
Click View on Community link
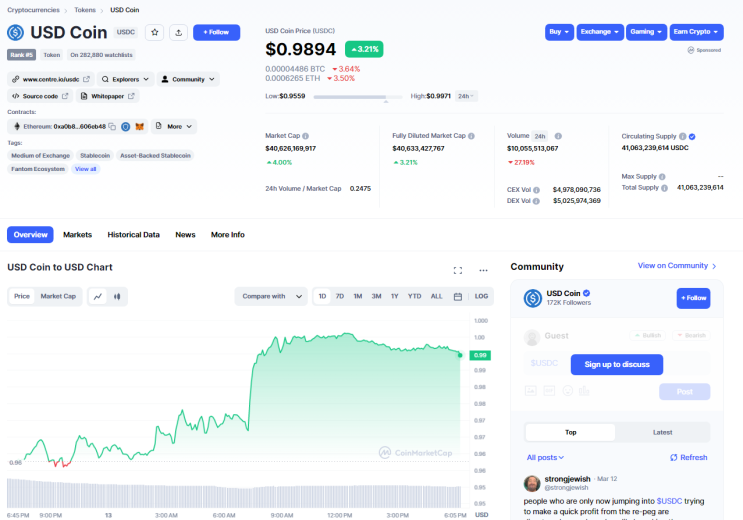[x=677, y=266]
